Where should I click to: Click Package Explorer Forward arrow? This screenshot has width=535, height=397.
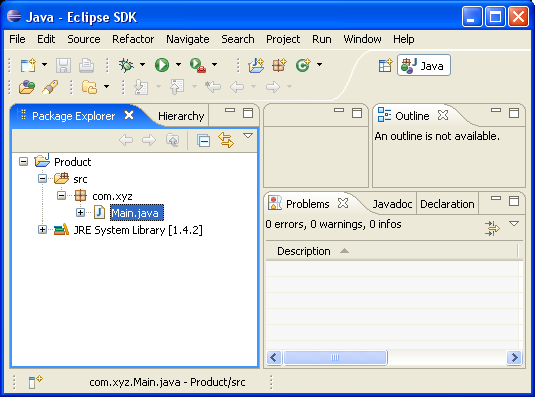149,140
